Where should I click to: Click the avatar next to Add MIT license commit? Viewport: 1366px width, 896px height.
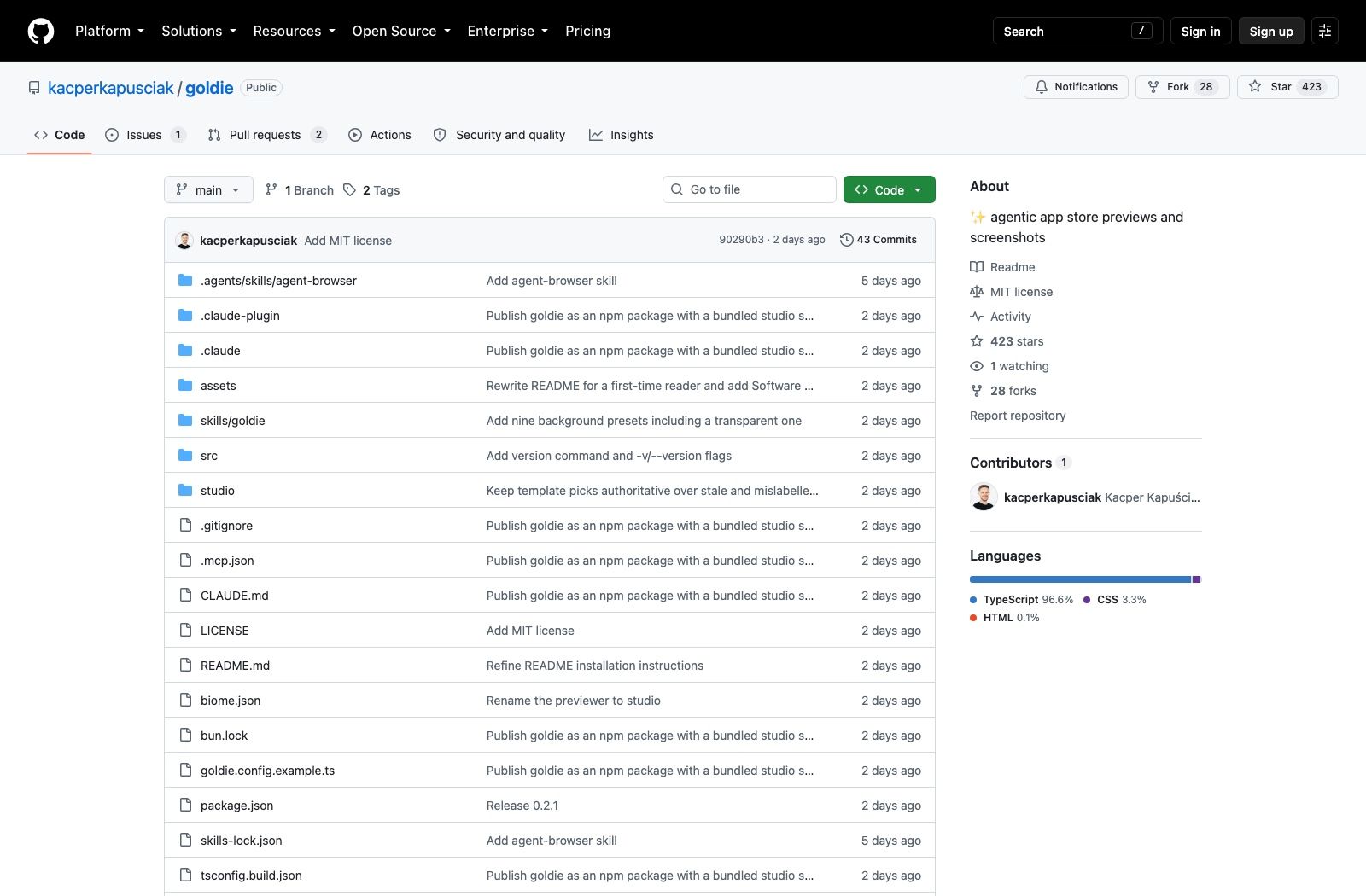tap(184, 241)
